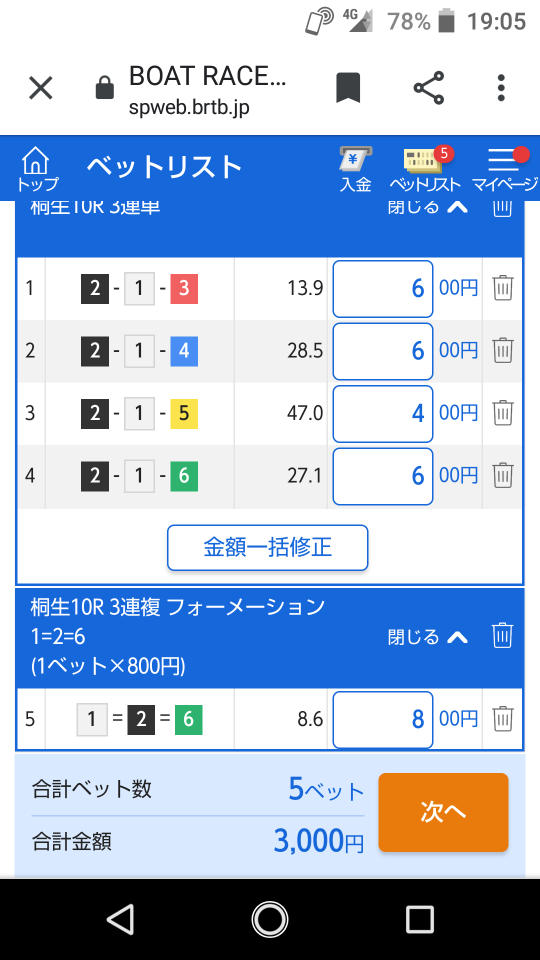Open the ベットリスト icon with badge

pyautogui.click(x=425, y=169)
